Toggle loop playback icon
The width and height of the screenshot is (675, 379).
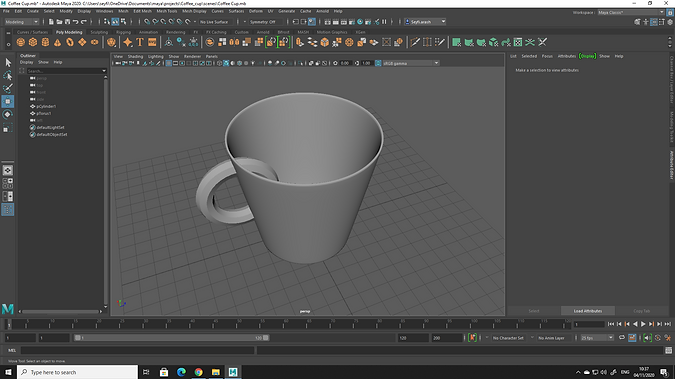coord(622,338)
